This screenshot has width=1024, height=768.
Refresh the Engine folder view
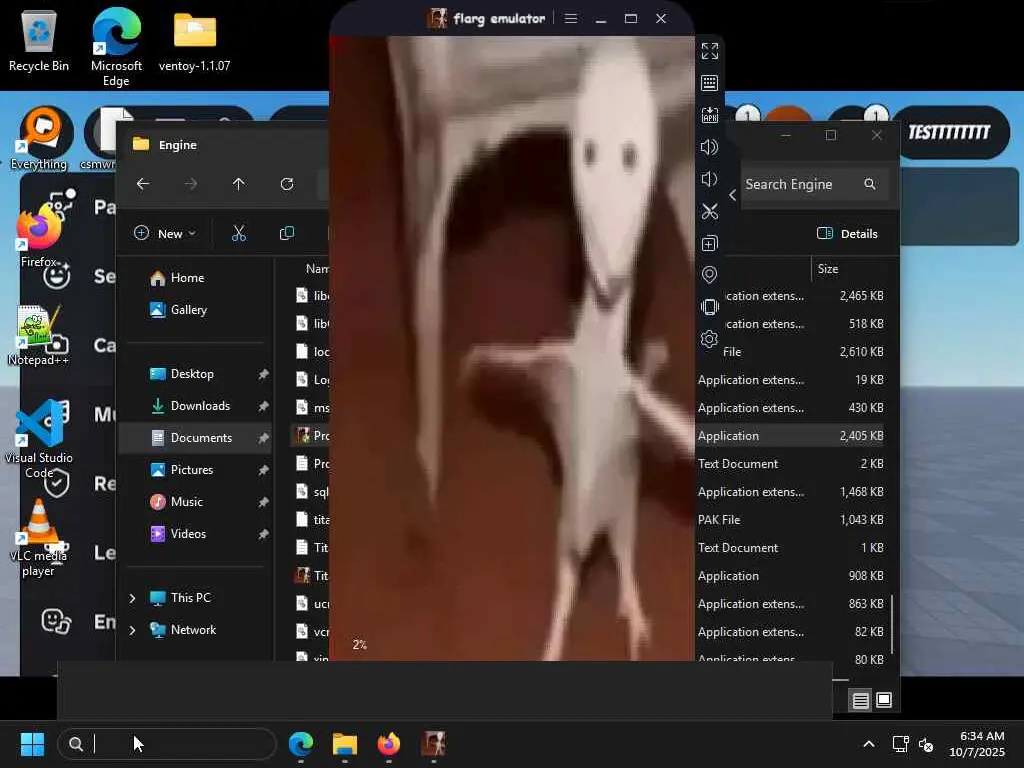click(287, 184)
